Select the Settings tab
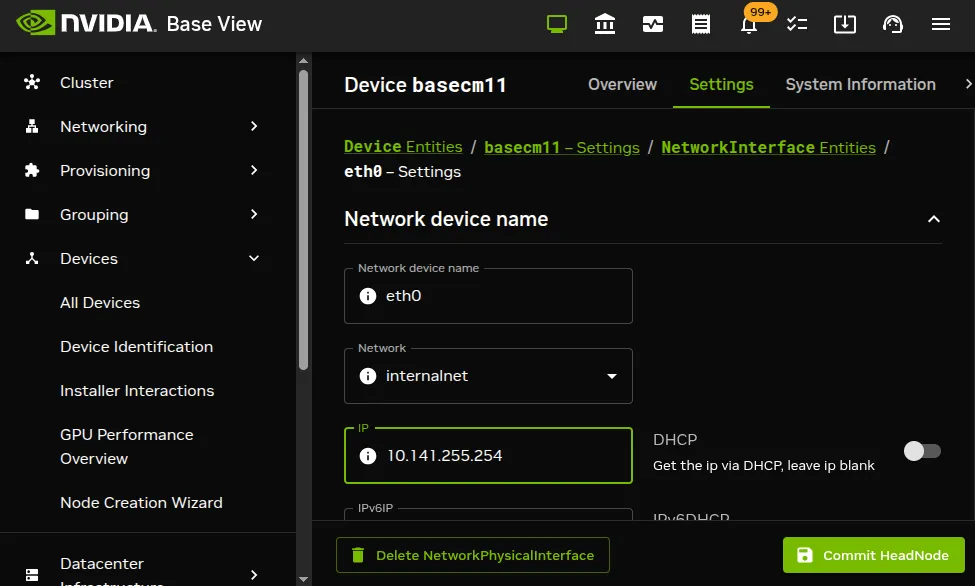 721,84
